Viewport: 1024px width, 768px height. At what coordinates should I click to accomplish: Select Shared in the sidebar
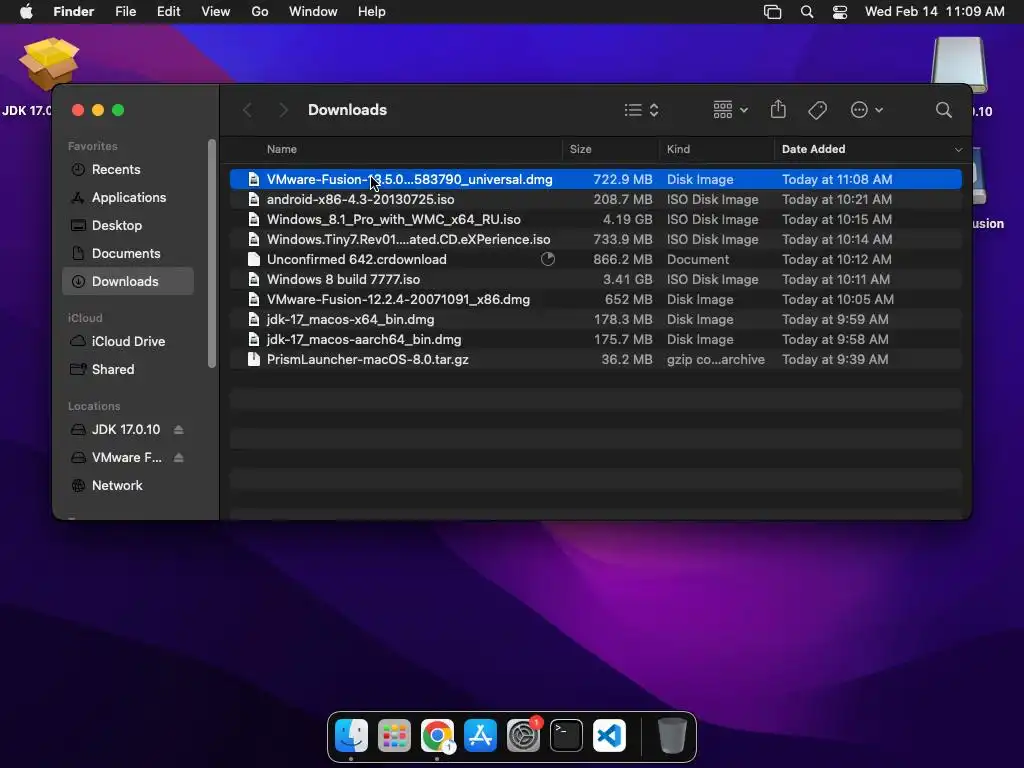tap(128, 369)
